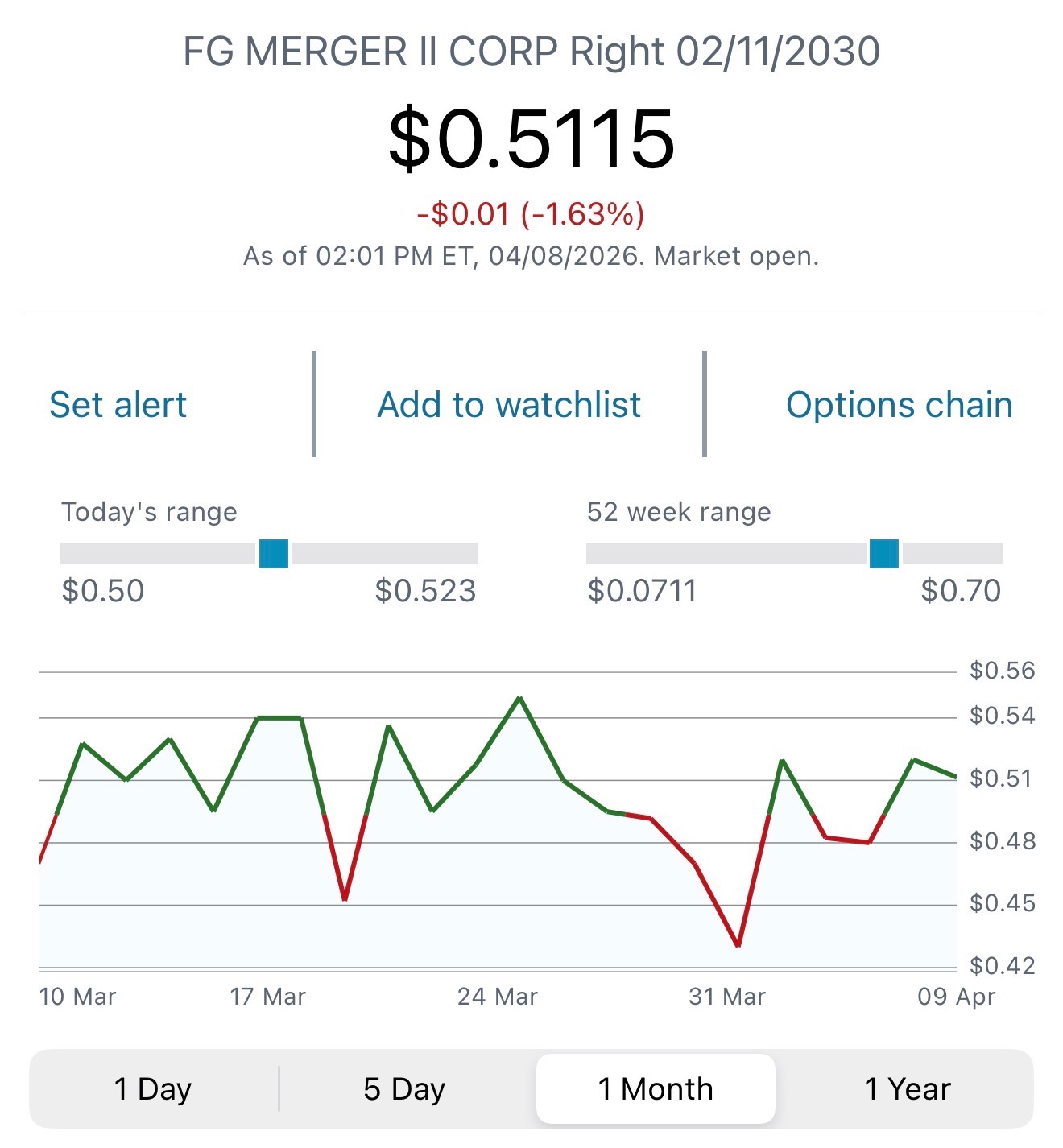The width and height of the screenshot is (1063, 1148).
Task: Click the $0.5115 current price
Action: click(x=531, y=139)
